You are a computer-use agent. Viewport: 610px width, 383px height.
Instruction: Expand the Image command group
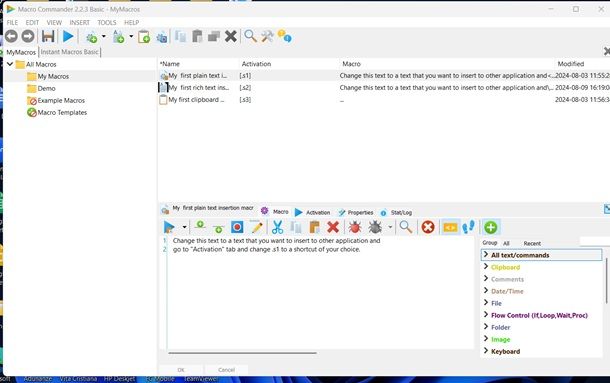tap(486, 339)
